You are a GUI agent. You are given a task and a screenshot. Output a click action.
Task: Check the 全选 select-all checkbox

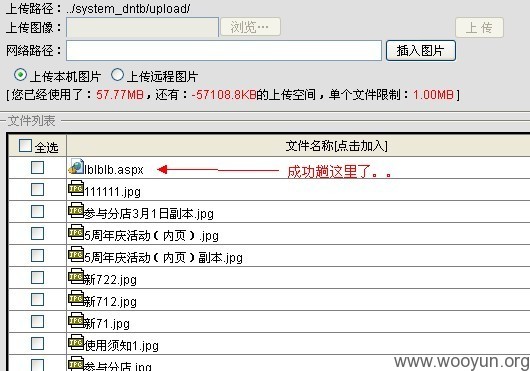coord(25,146)
